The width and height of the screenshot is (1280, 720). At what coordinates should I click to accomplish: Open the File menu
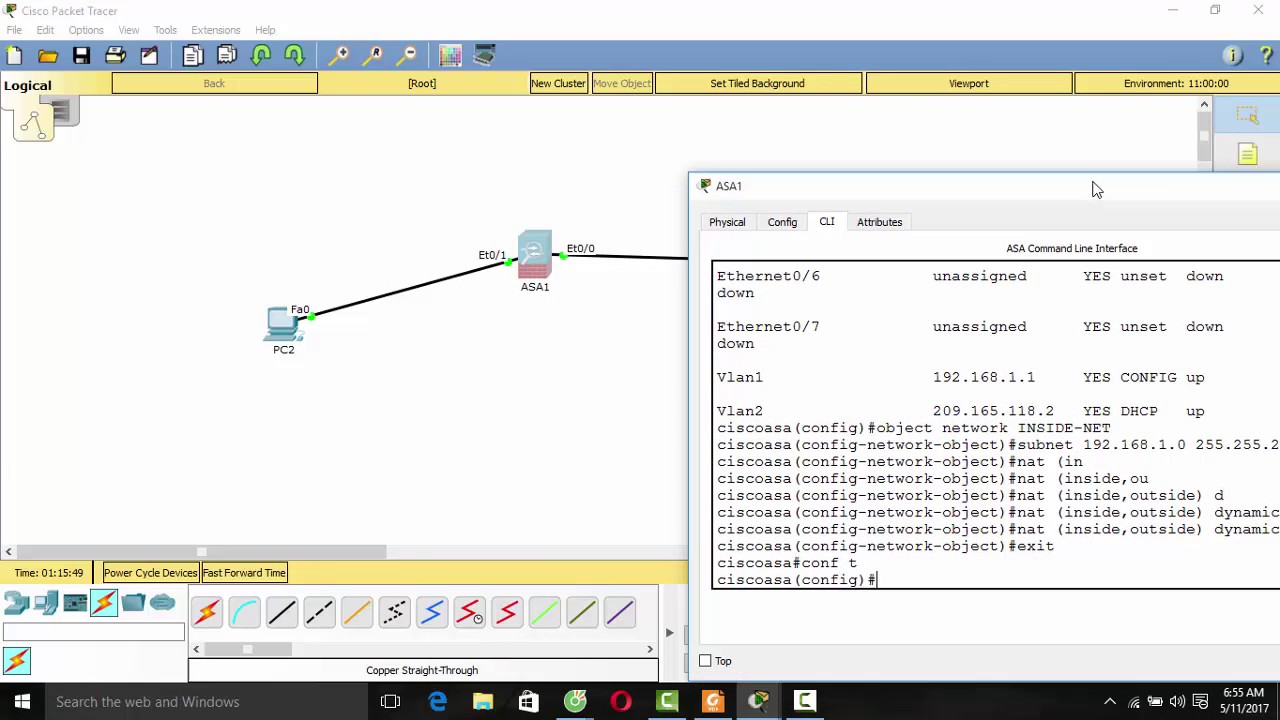coord(14,30)
